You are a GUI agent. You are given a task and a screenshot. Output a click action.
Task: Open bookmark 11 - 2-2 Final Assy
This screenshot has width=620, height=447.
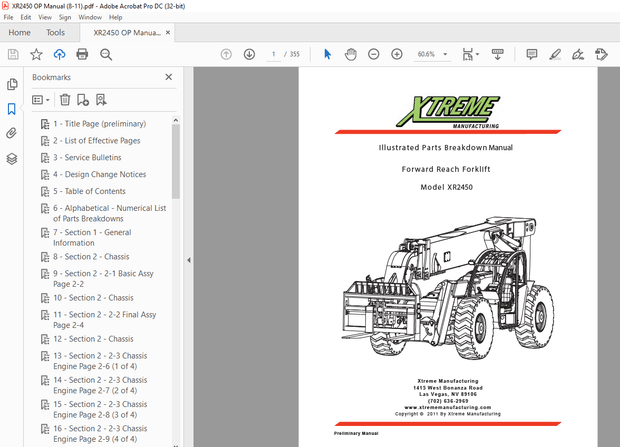(104, 320)
